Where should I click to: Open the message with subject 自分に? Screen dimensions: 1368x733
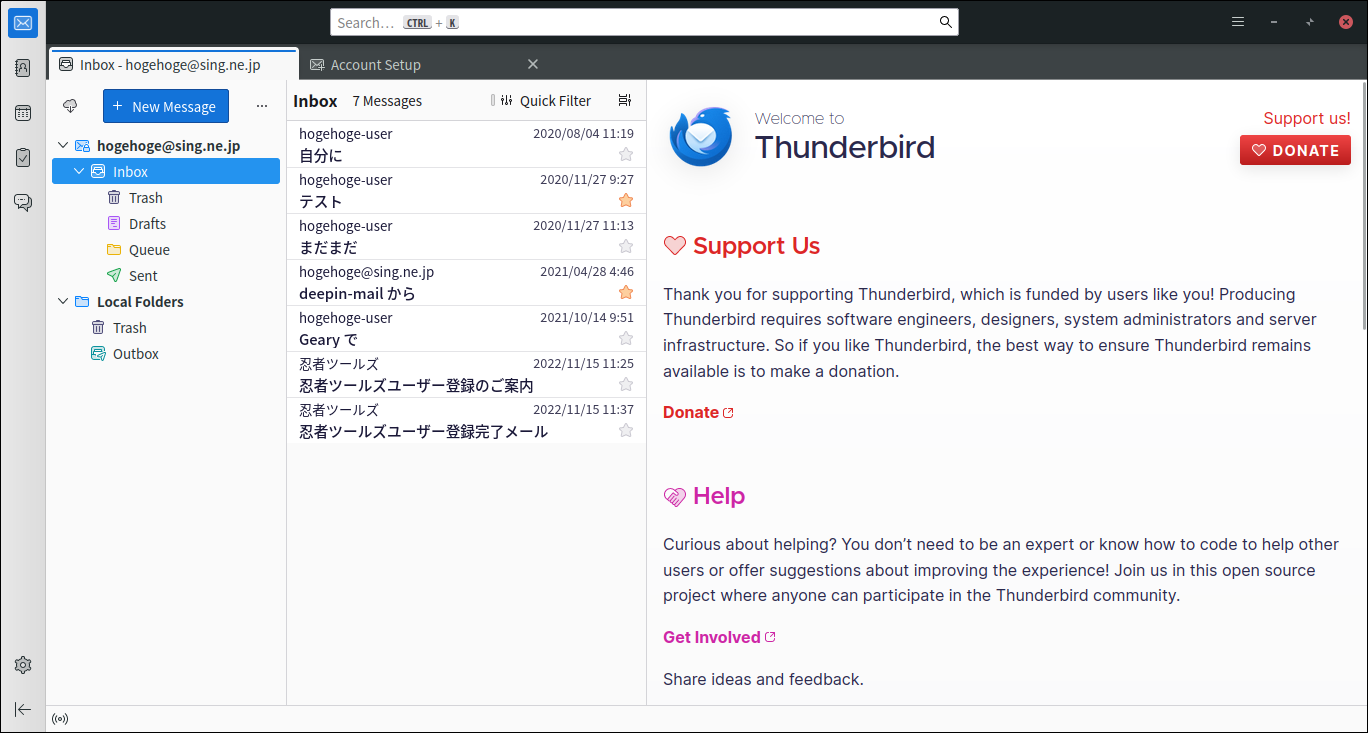coord(466,145)
